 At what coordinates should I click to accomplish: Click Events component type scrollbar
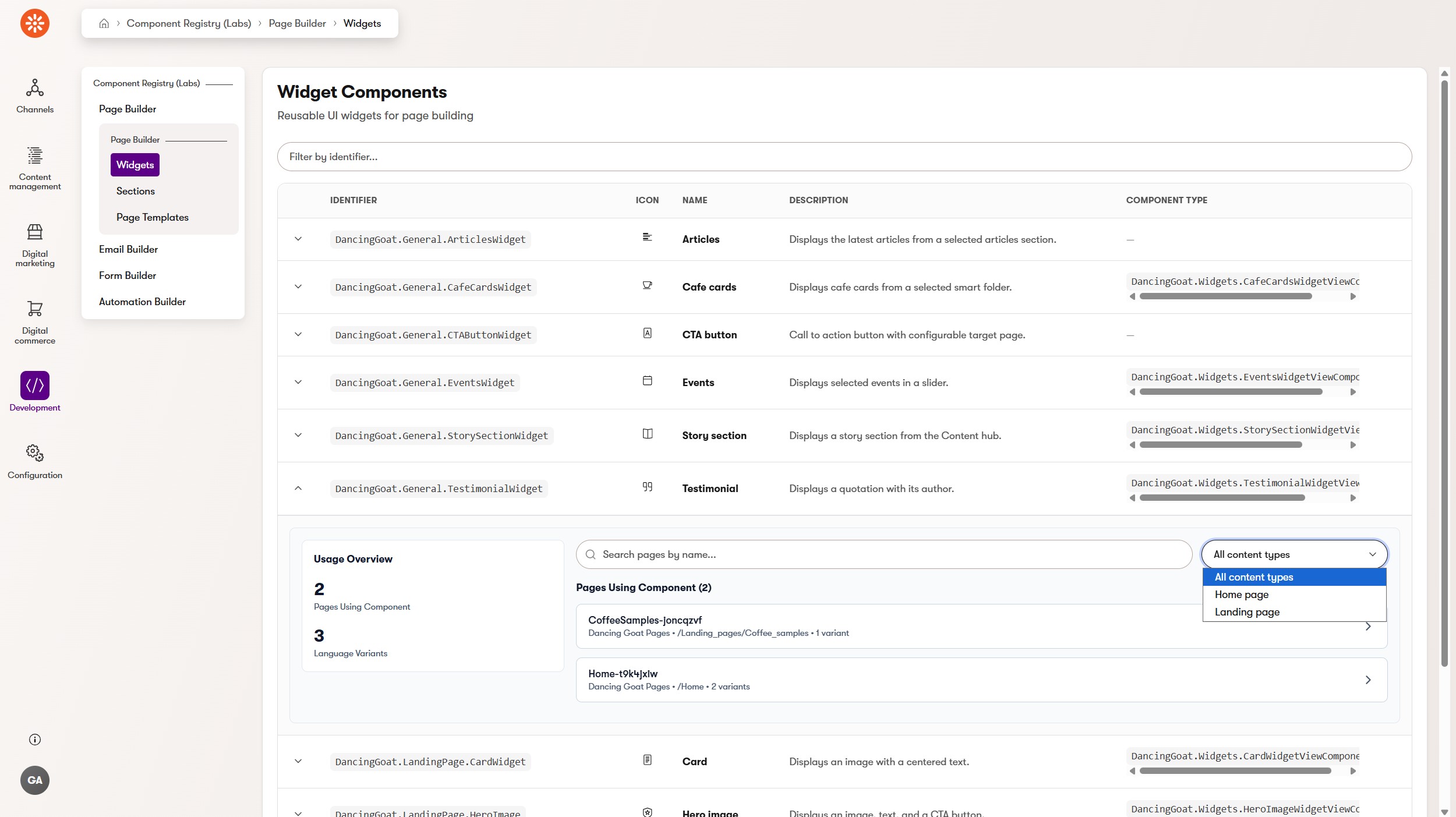[1231, 392]
